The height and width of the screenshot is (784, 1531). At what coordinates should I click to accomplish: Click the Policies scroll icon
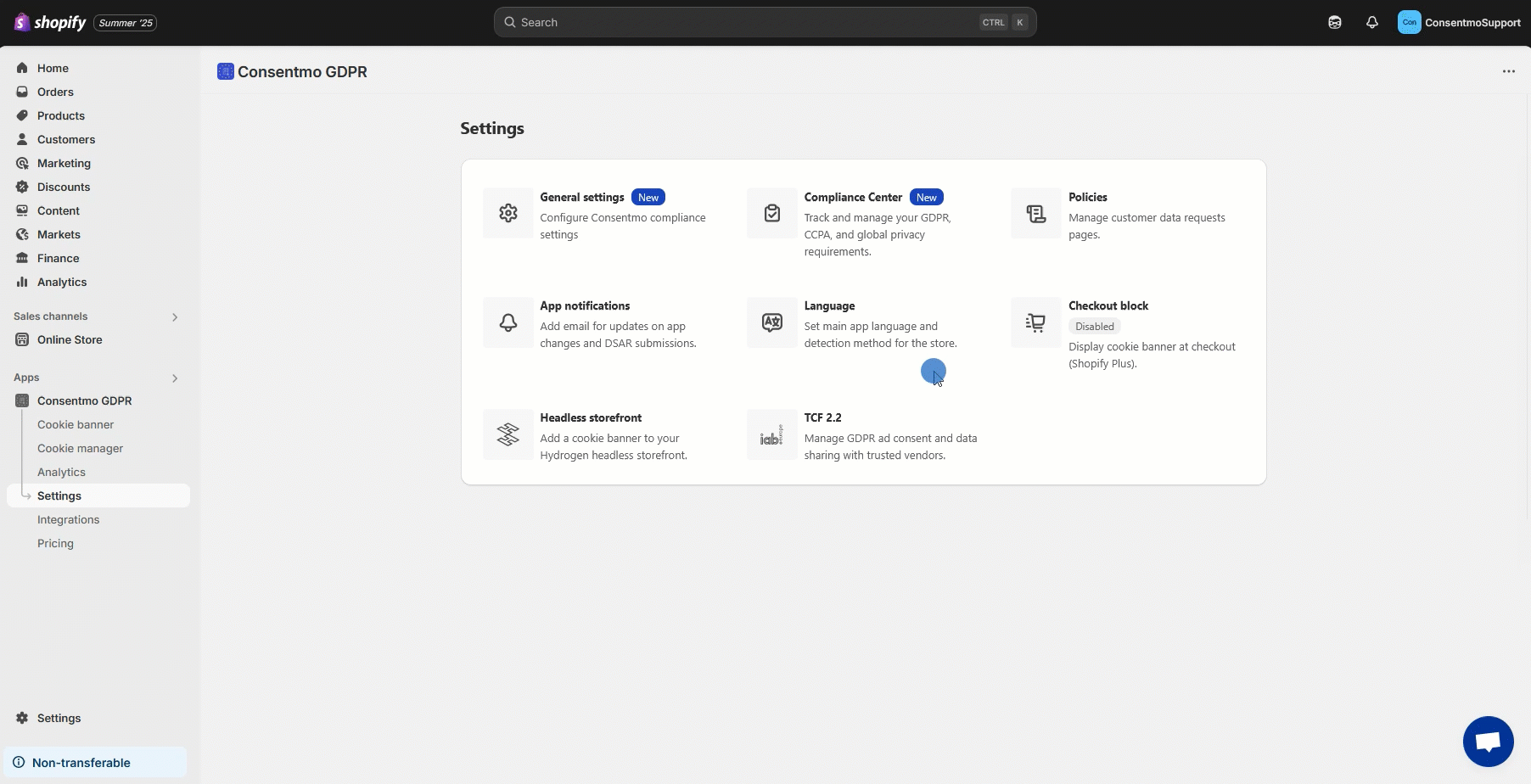click(x=1036, y=213)
